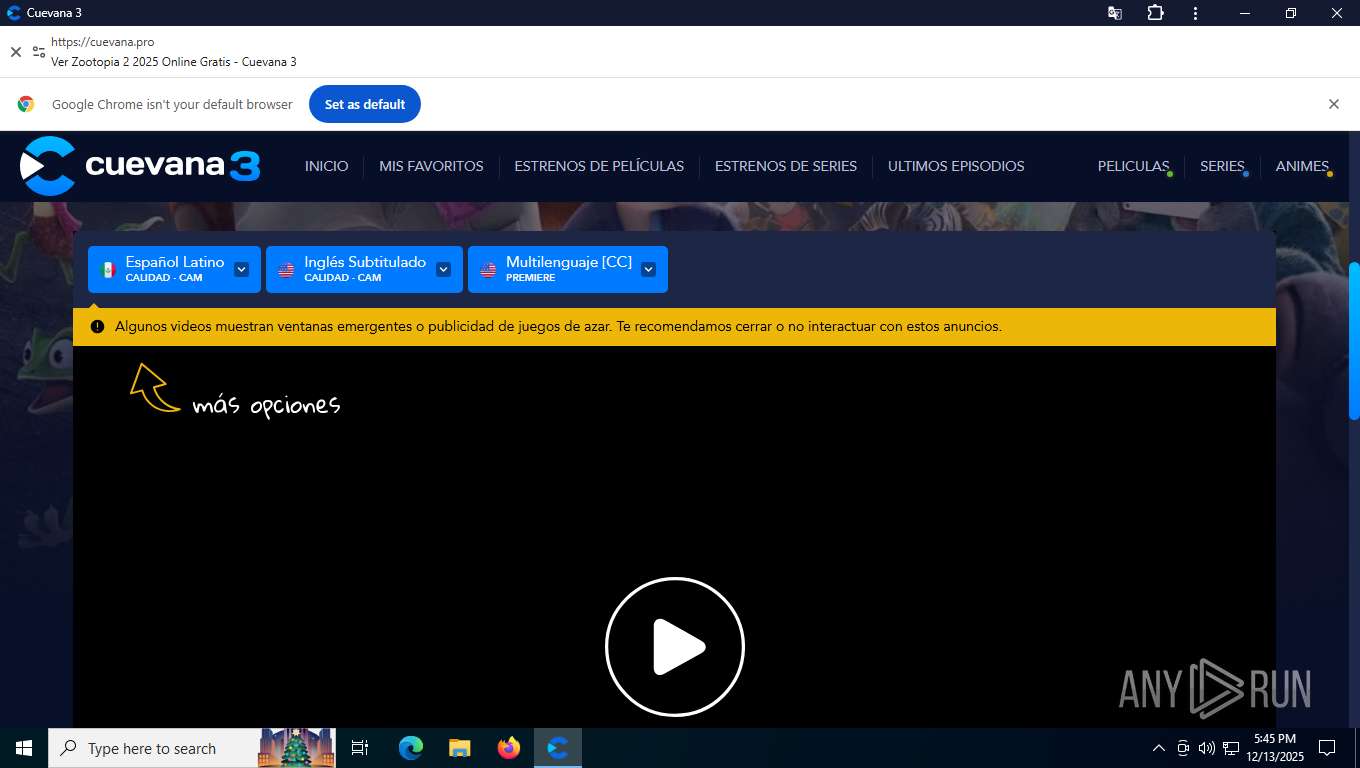Expand the Inglés Subtitulado dropdown arrow
1360x768 pixels.
(443, 269)
